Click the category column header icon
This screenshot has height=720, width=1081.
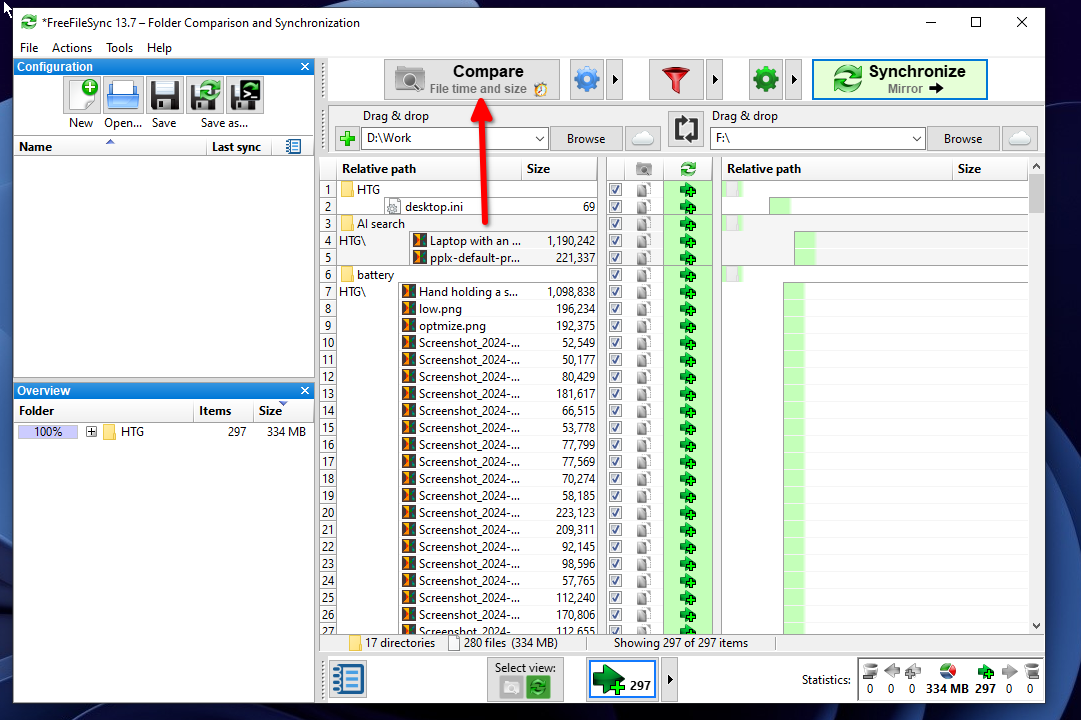[644, 169]
